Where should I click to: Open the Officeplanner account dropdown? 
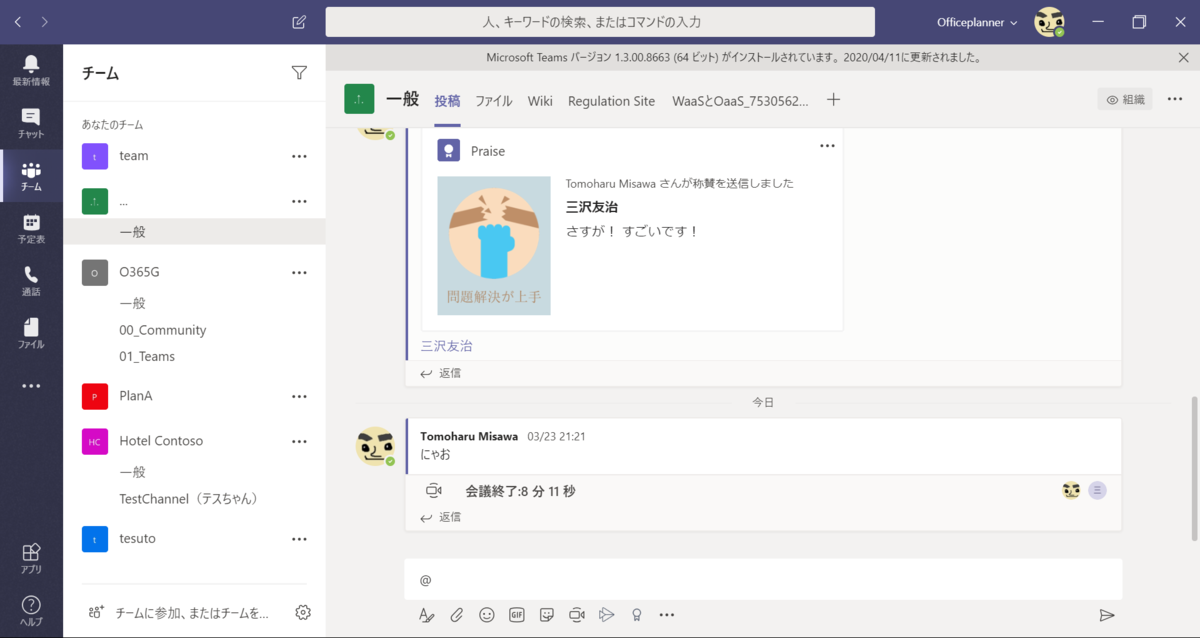978,22
